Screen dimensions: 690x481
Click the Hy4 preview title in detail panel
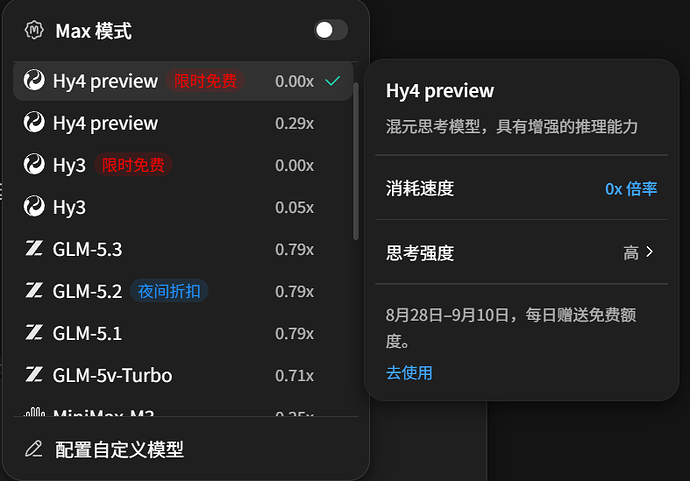pos(440,91)
